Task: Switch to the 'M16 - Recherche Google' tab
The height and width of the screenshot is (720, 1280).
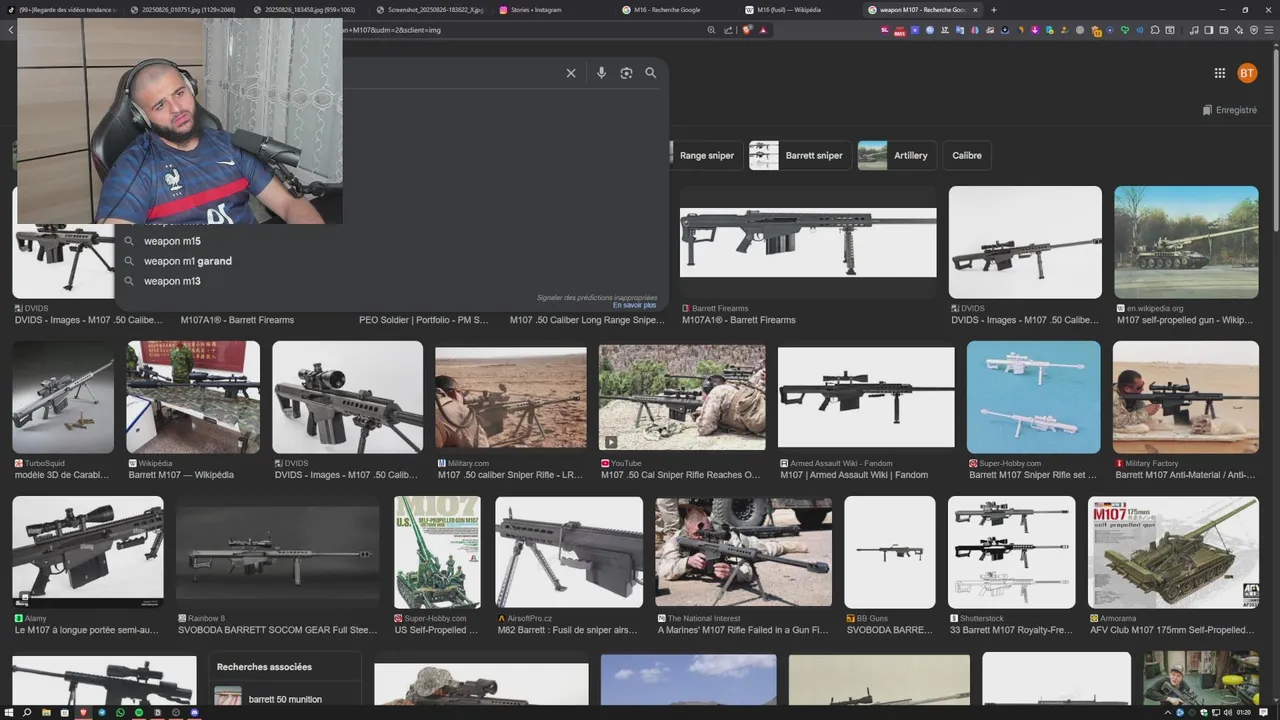Action: pyautogui.click(x=674, y=10)
